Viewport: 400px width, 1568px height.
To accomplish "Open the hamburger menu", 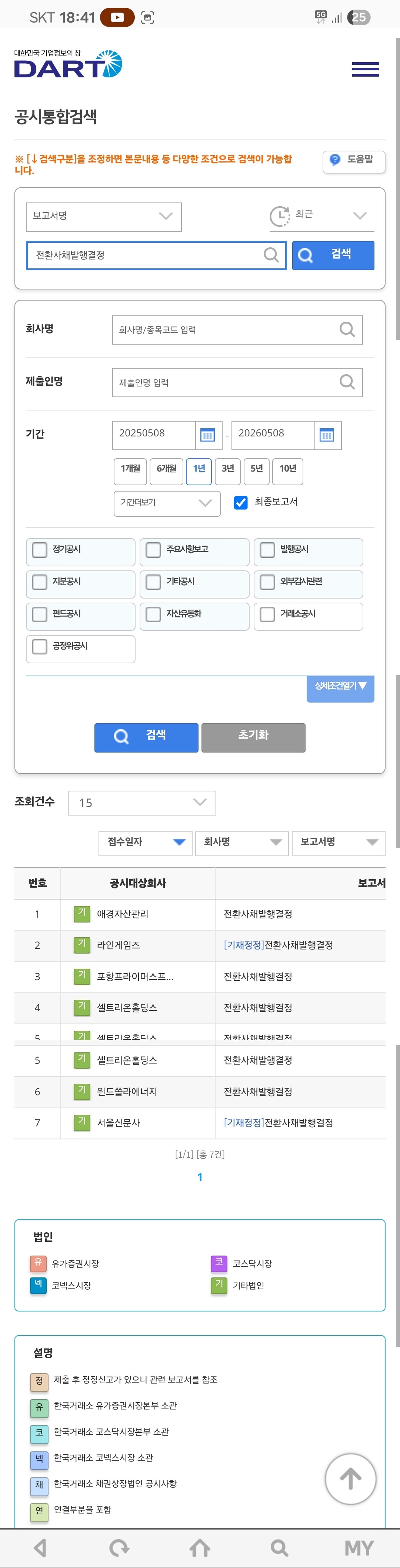I will coord(365,69).
